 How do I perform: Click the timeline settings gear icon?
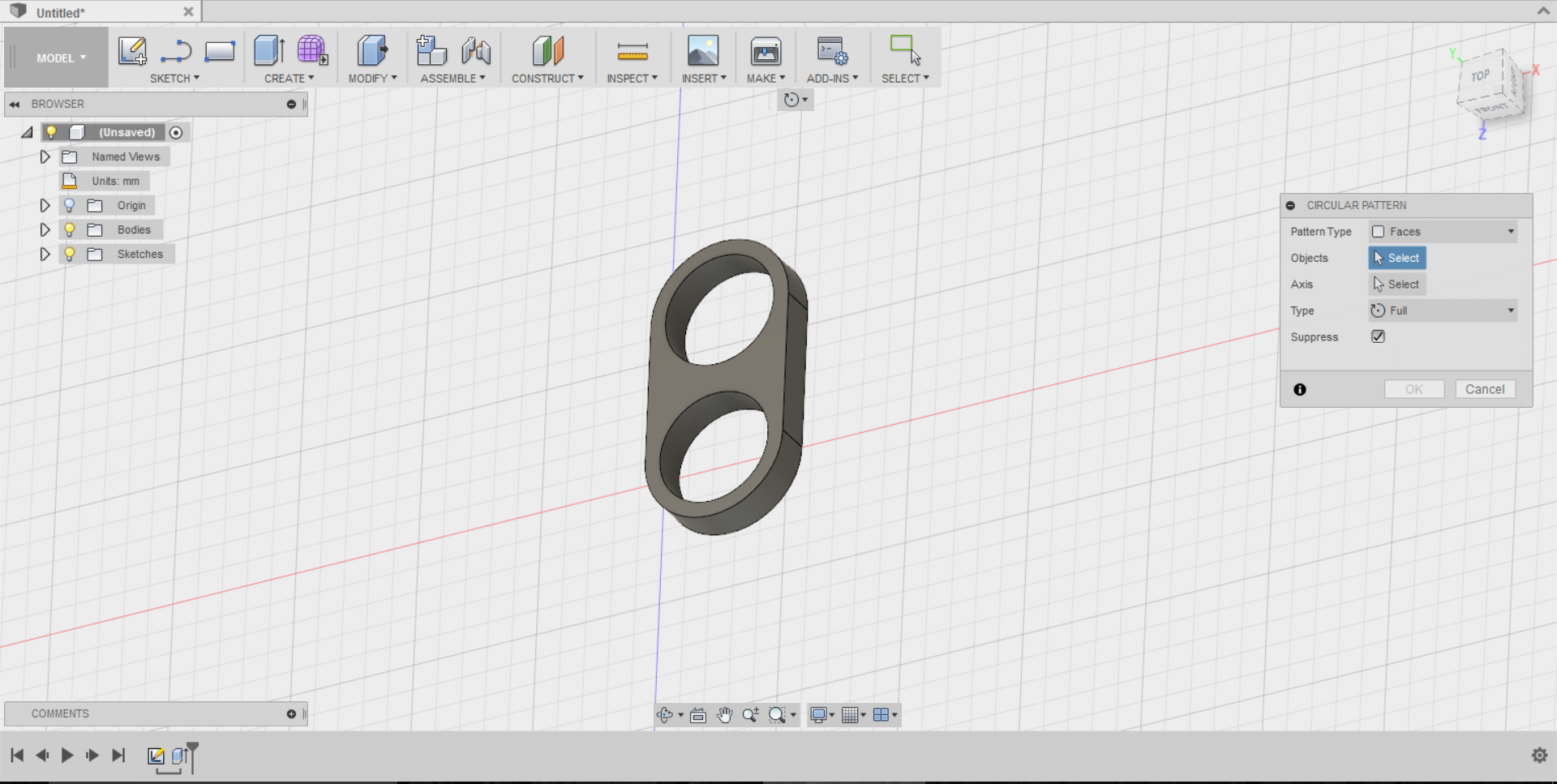(x=1540, y=756)
